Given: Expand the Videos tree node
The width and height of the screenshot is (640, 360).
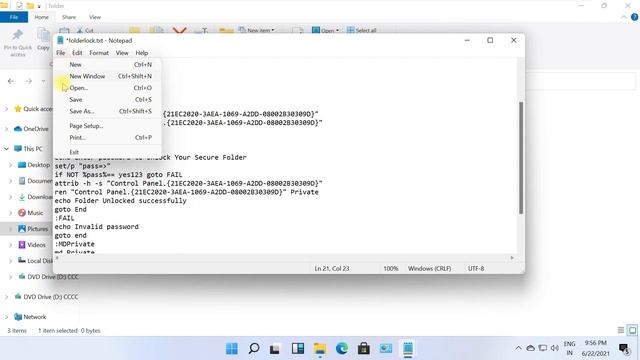Looking at the screenshot, I should pyautogui.click(x=11, y=245).
